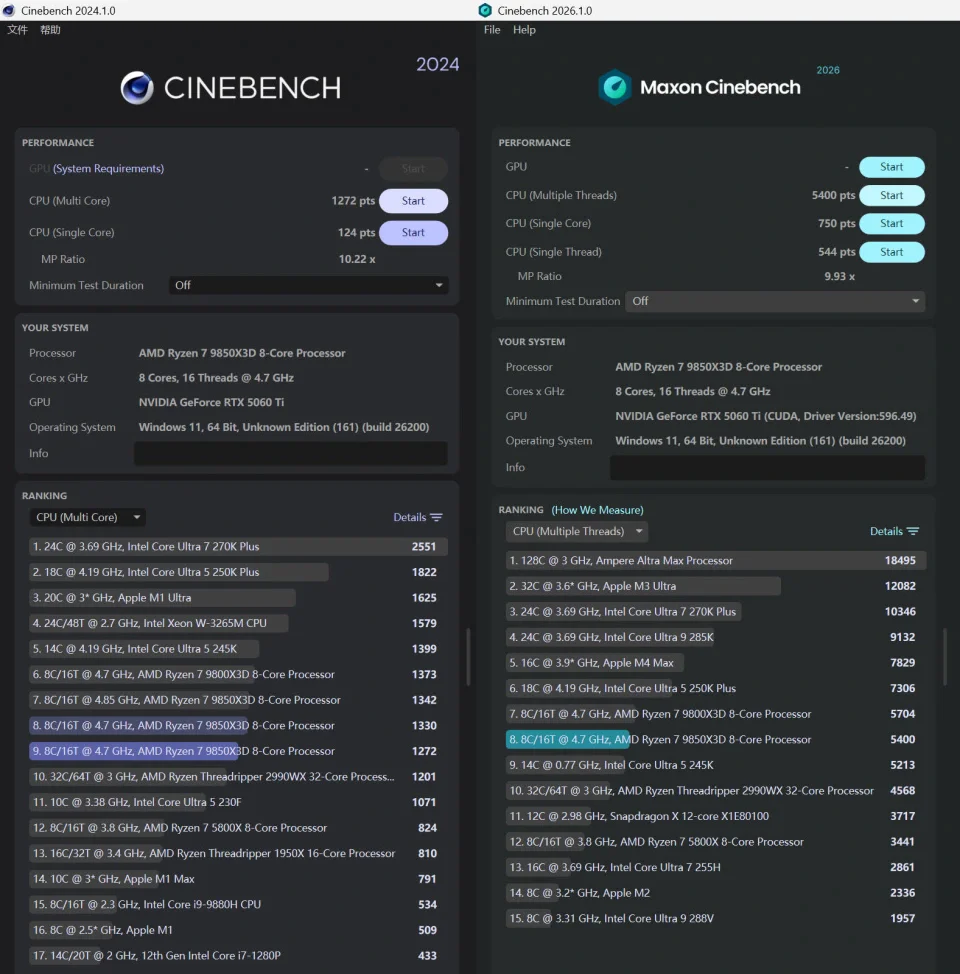Screen dimensions: 960x974
Task: Select highlighted Ryzen 7 9850X3D row scoring 5400
Action: click(x=716, y=739)
